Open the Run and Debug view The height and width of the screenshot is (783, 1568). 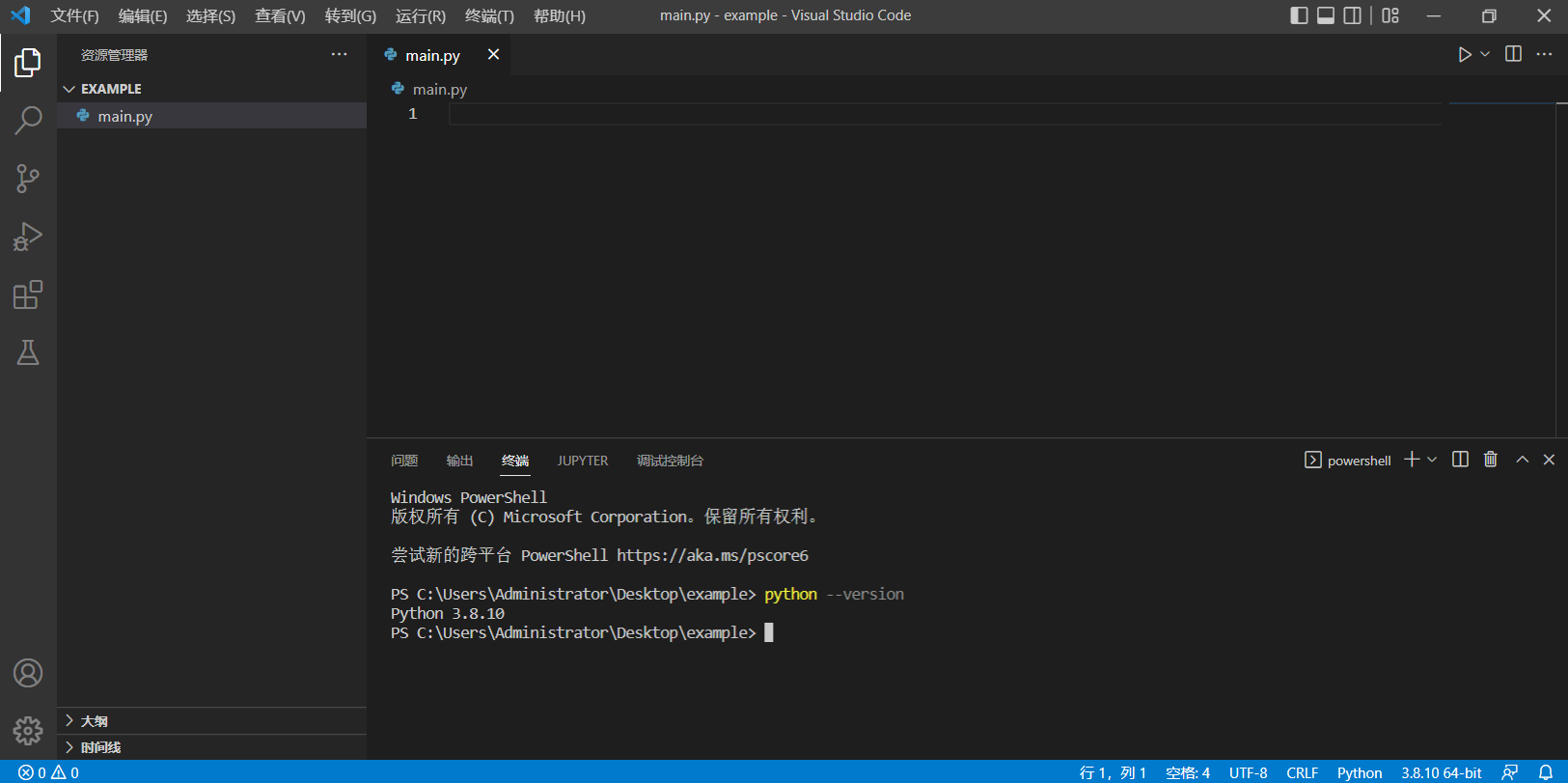28,237
